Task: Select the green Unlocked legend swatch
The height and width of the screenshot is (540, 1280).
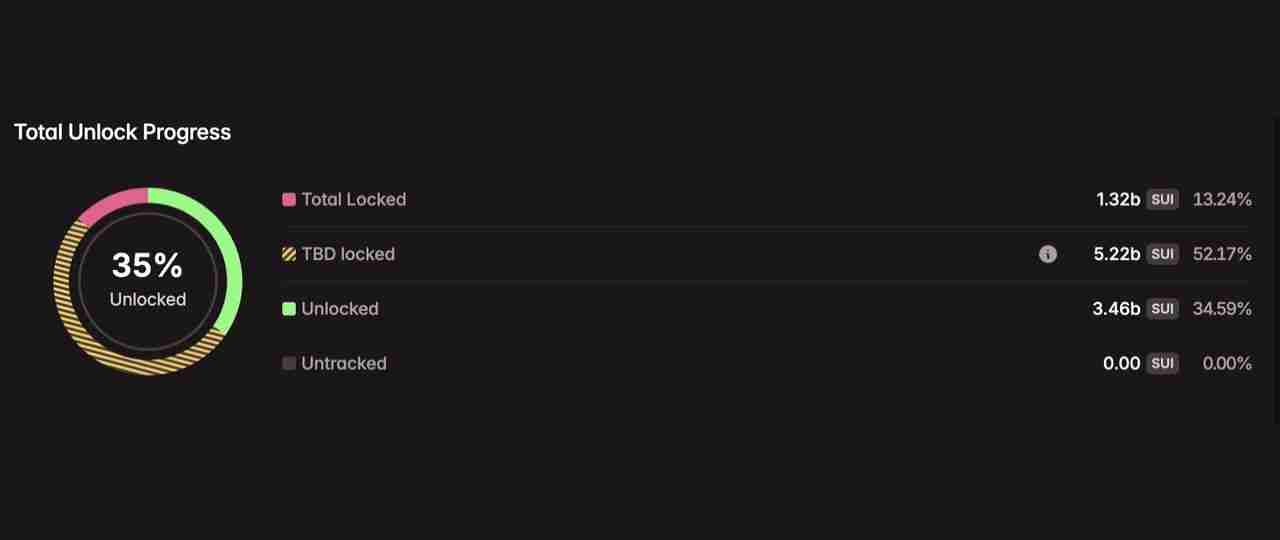Action: click(x=289, y=309)
